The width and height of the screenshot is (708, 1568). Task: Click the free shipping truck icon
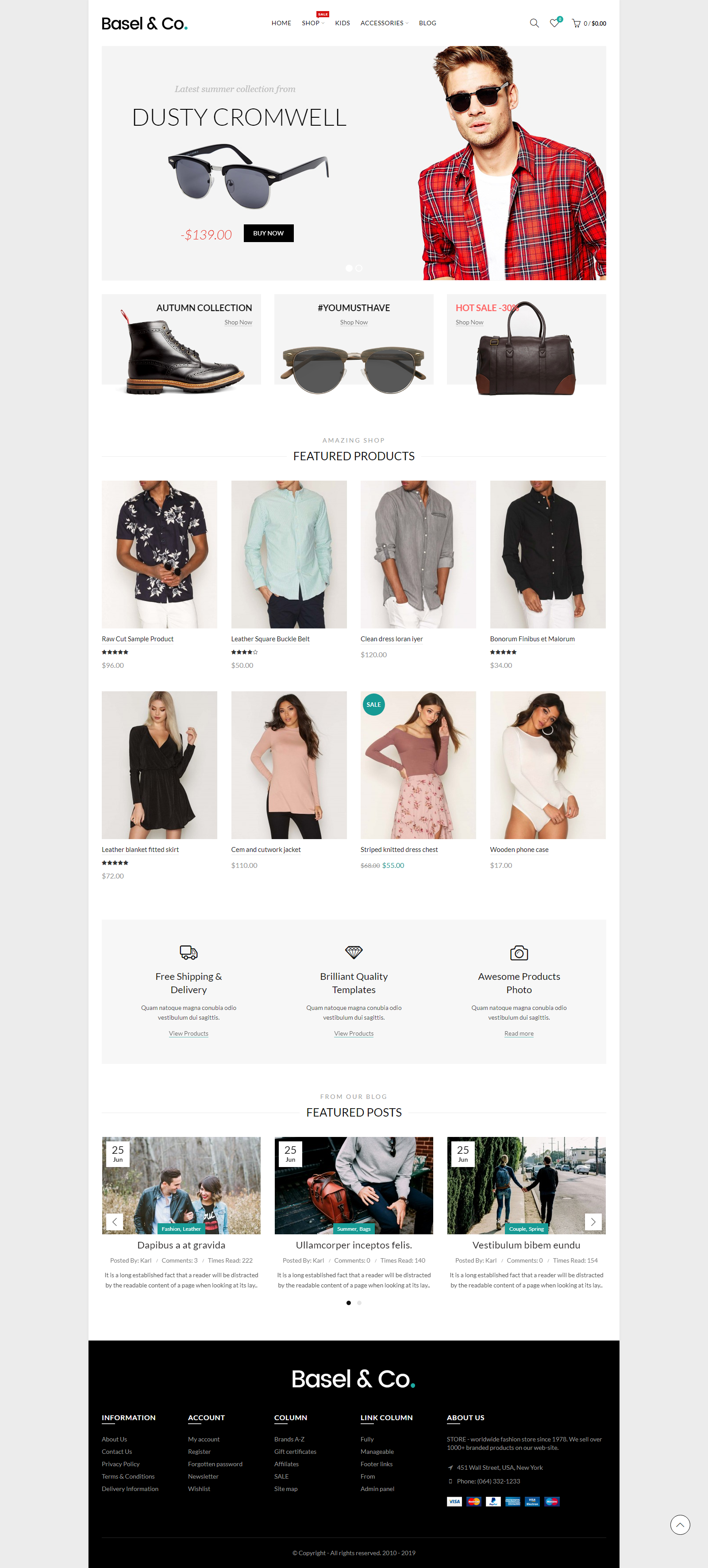pyautogui.click(x=189, y=952)
